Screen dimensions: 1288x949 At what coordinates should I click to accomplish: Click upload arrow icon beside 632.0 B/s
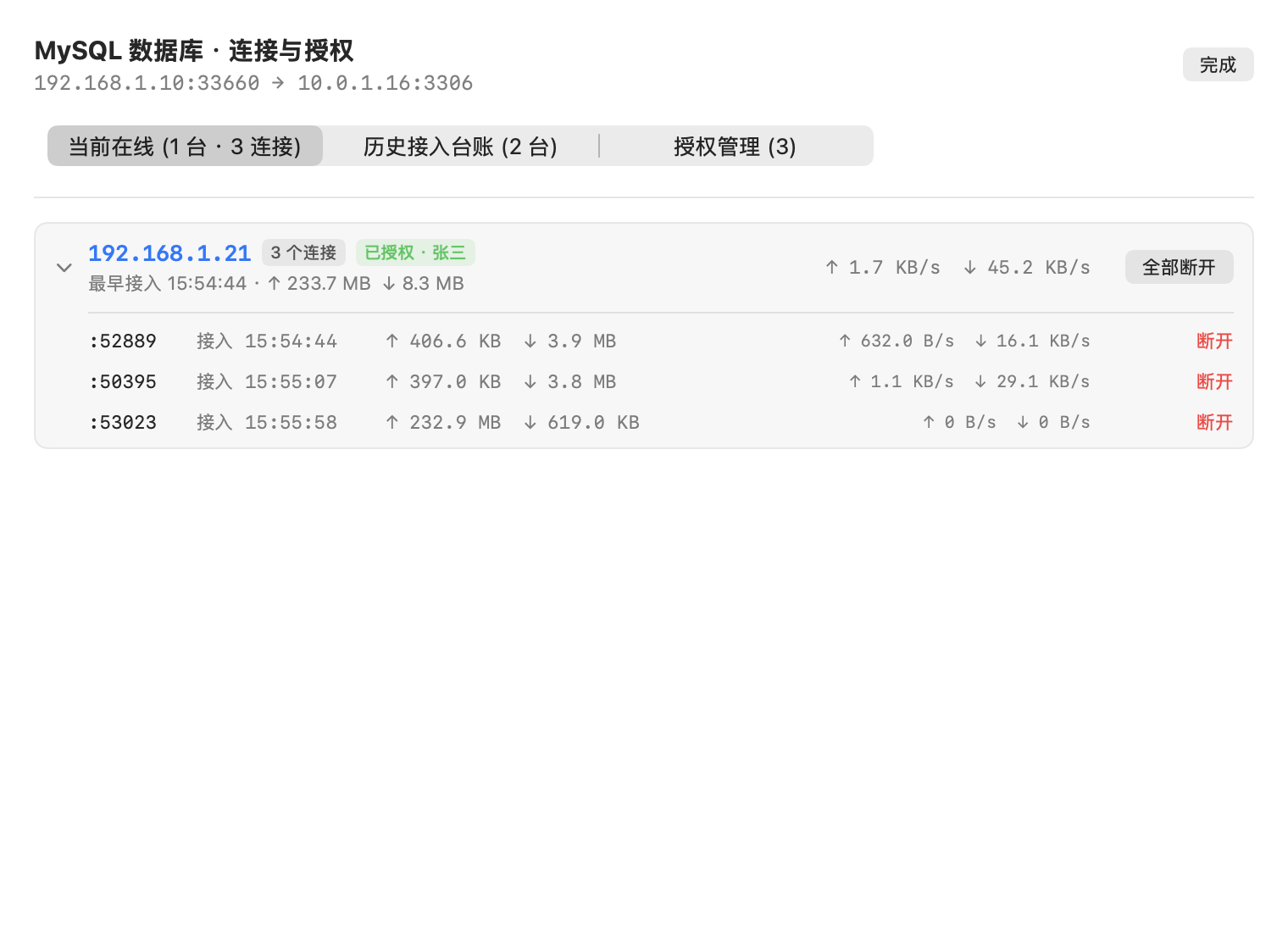pyautogui.click(x=845, y=341)
